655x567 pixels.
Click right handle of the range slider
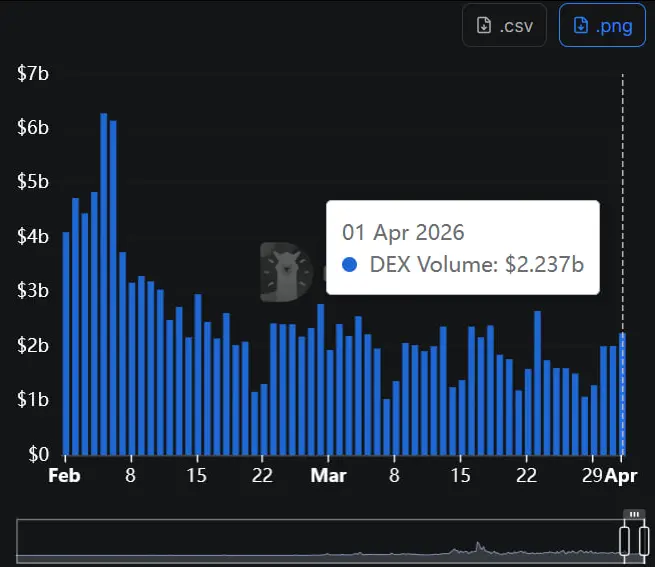642,540
